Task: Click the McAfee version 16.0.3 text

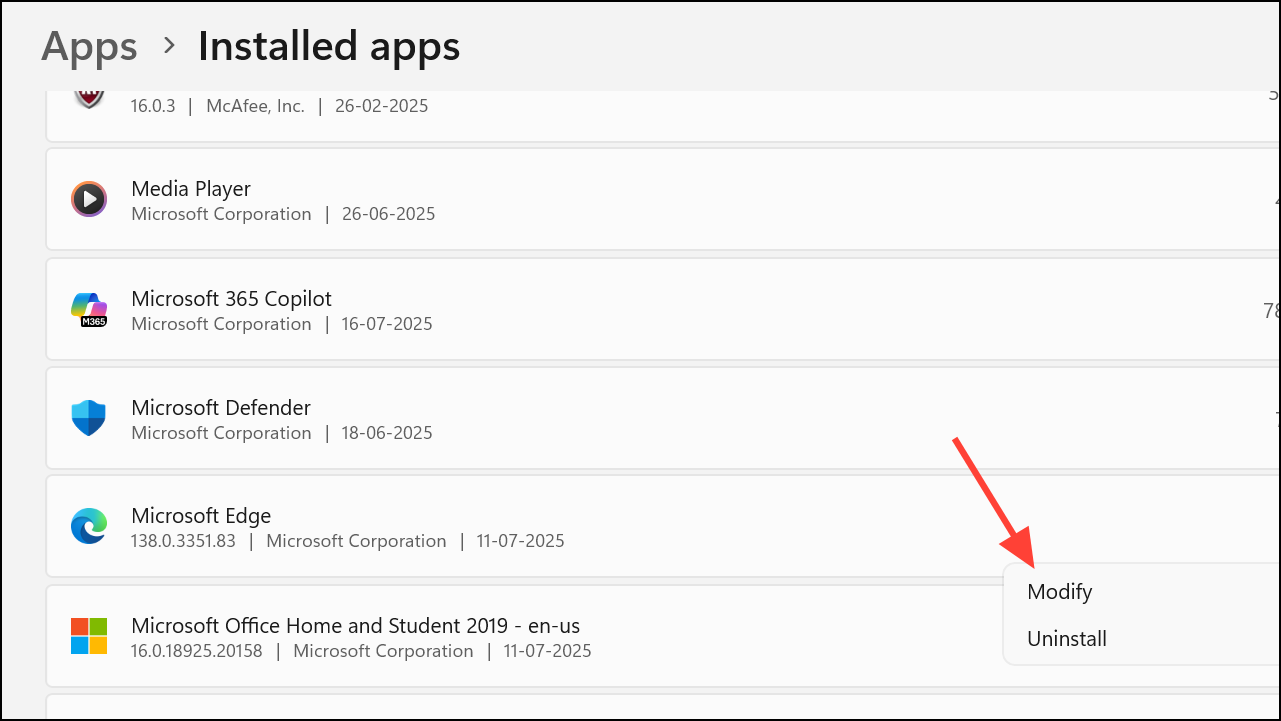Action: point(153,105)
